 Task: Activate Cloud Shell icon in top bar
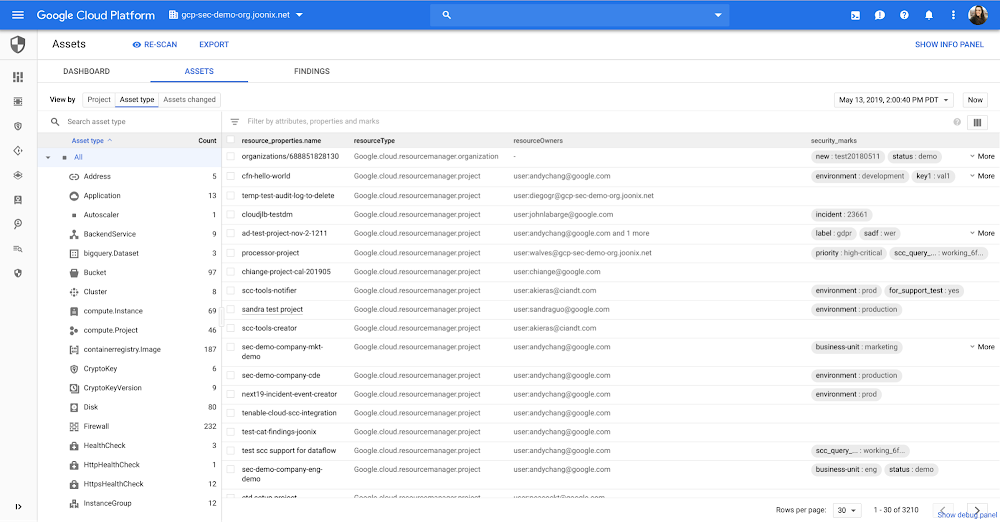coord(855,15)
